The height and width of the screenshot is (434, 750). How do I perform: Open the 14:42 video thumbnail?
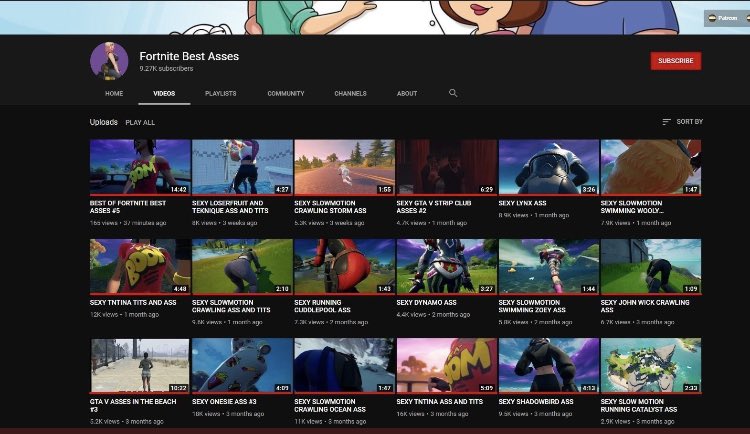pyautogui.click(x=140, y=167)
